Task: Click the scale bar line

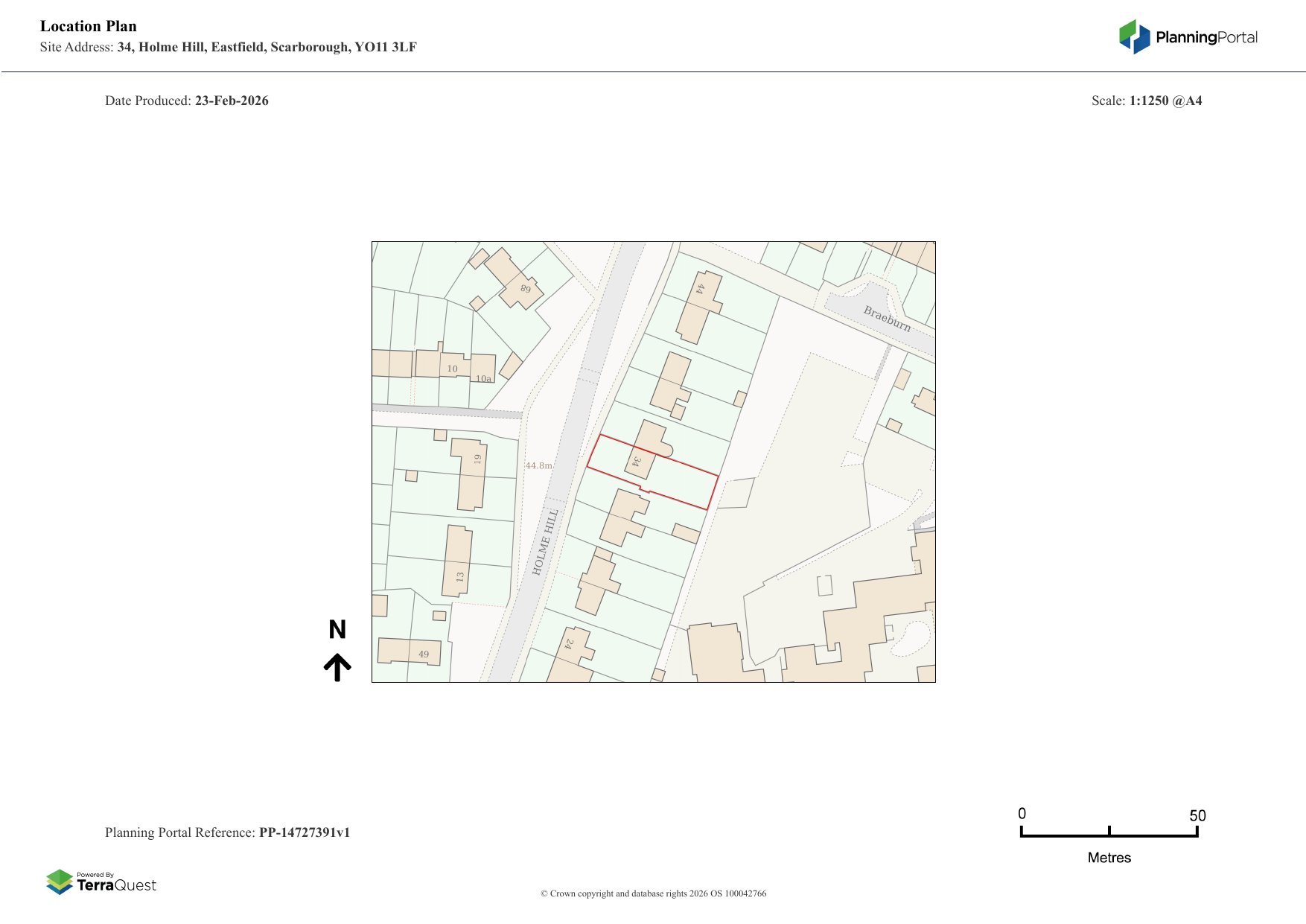Action: (1109, 835)
